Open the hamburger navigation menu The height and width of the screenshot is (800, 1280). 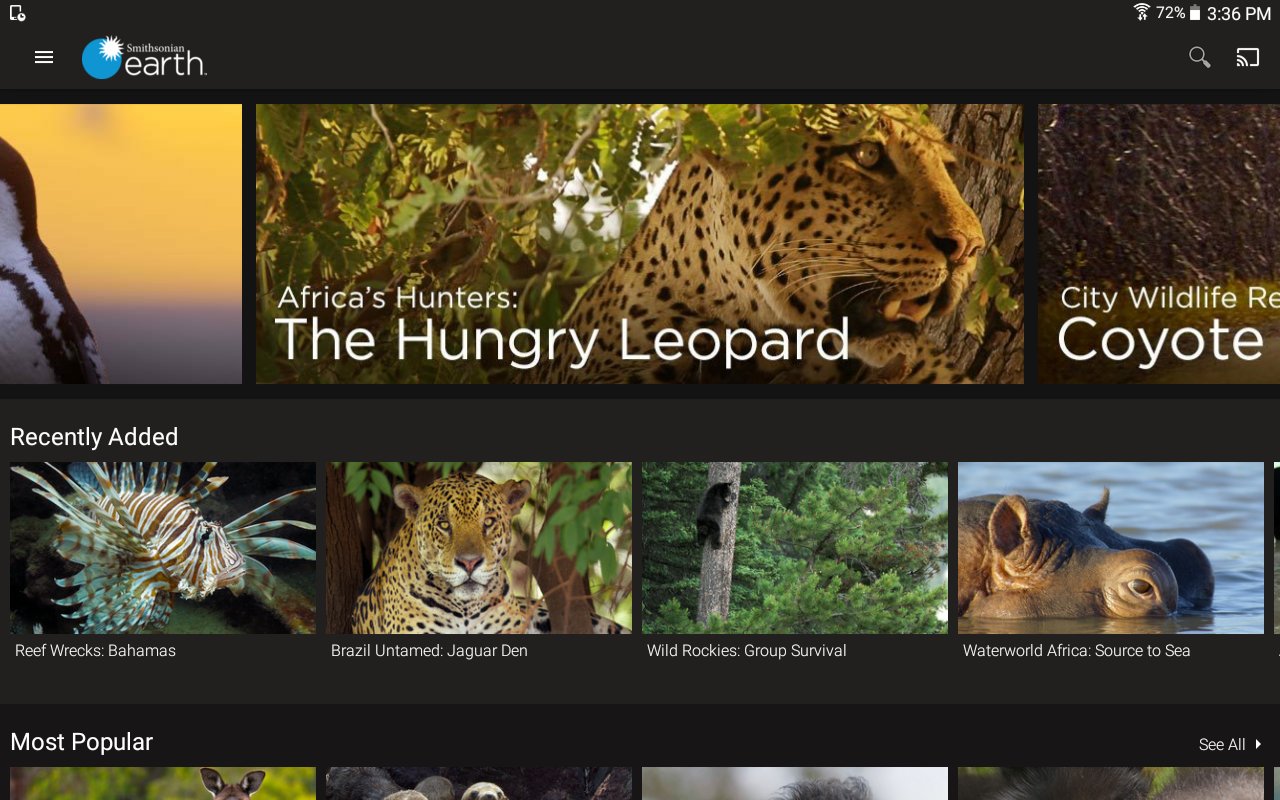pyautogui.click(x=44, y=58)
